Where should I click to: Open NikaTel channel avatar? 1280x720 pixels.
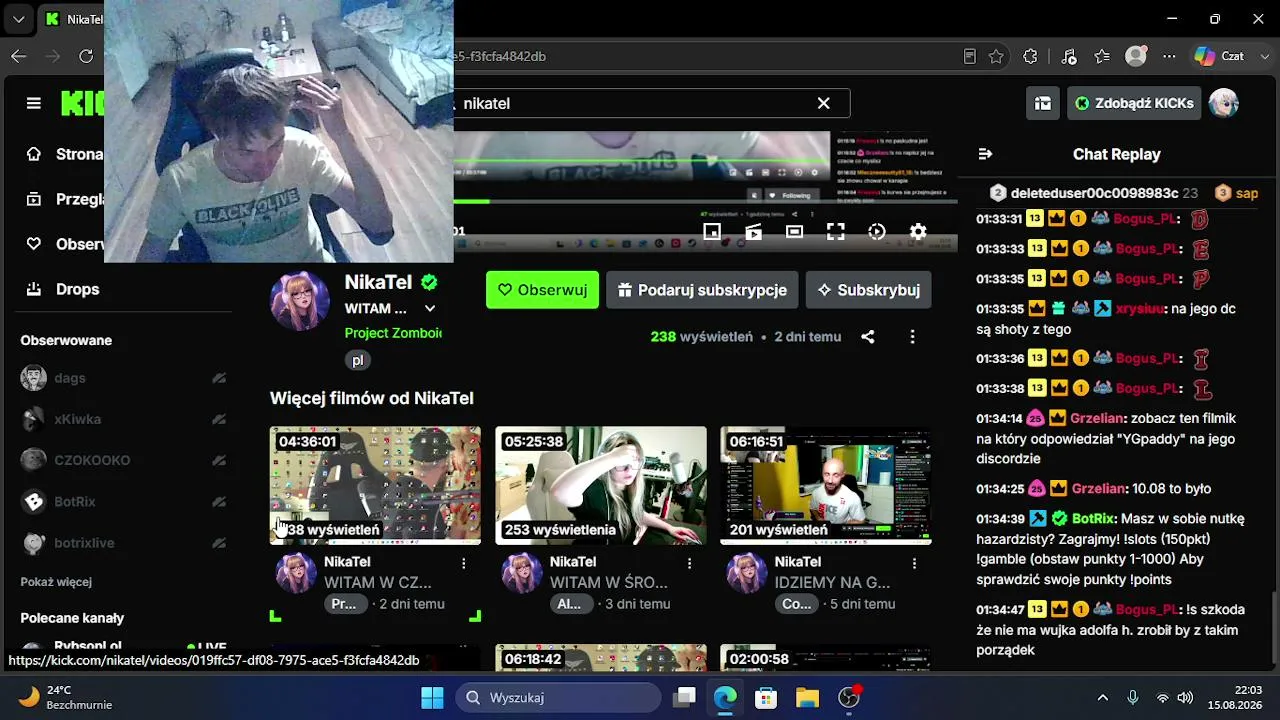[300, 300]
